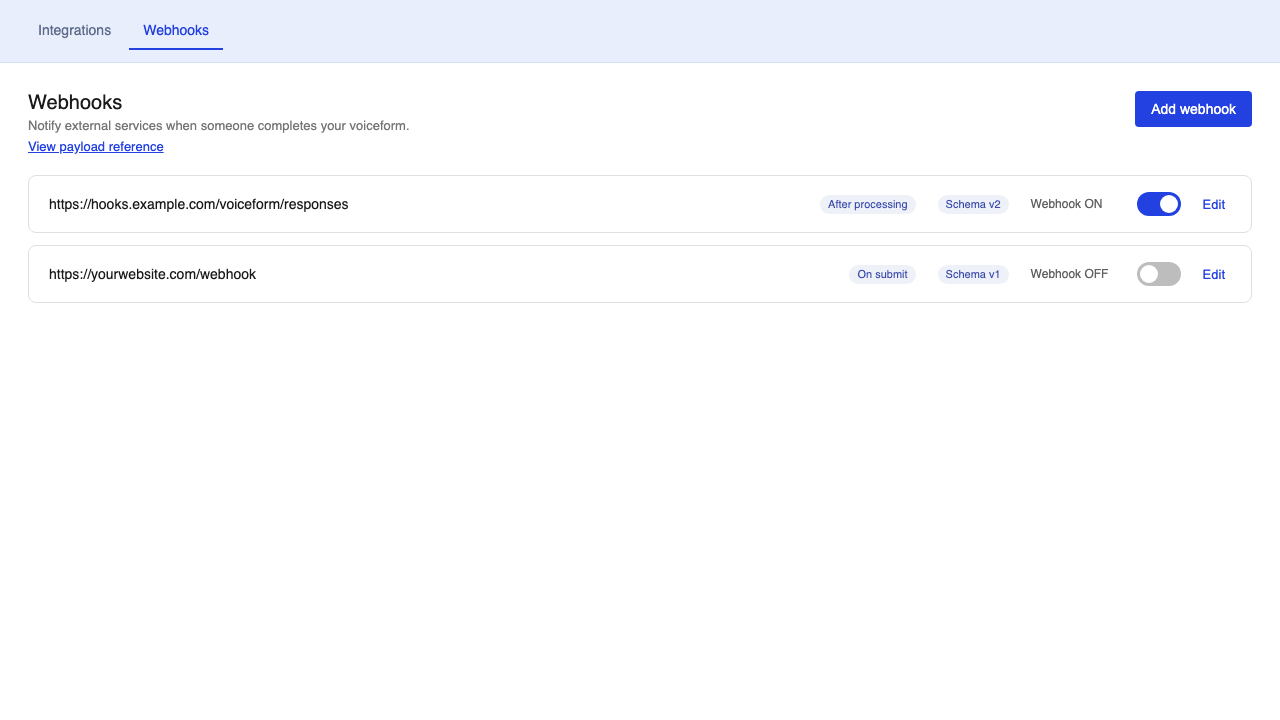The image size is (1280, 720).
Task: Enable the yourwebsite.com webhook toggle
Action: click(x=1159, y=274)
